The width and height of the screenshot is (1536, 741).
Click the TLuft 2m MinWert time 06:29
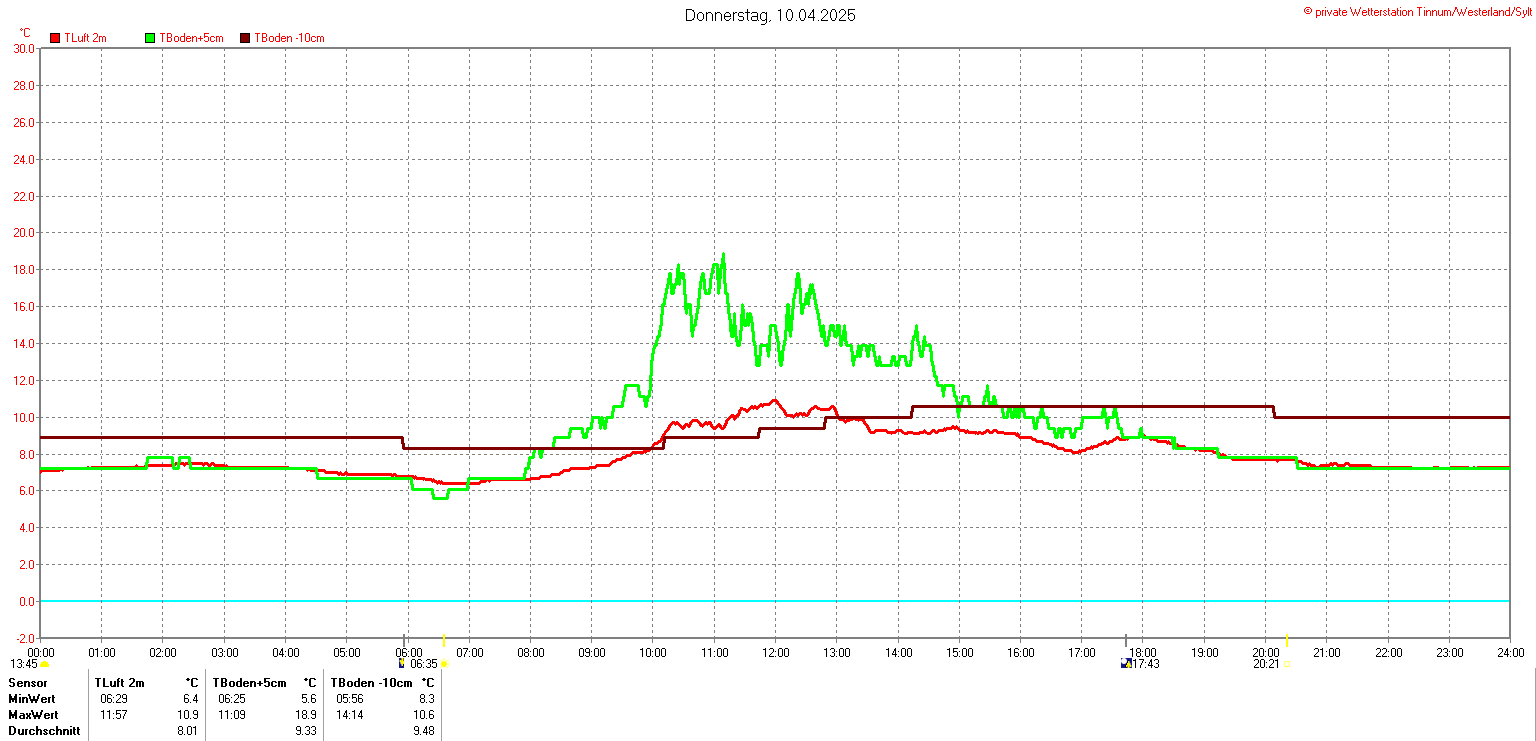pos(112,699)
